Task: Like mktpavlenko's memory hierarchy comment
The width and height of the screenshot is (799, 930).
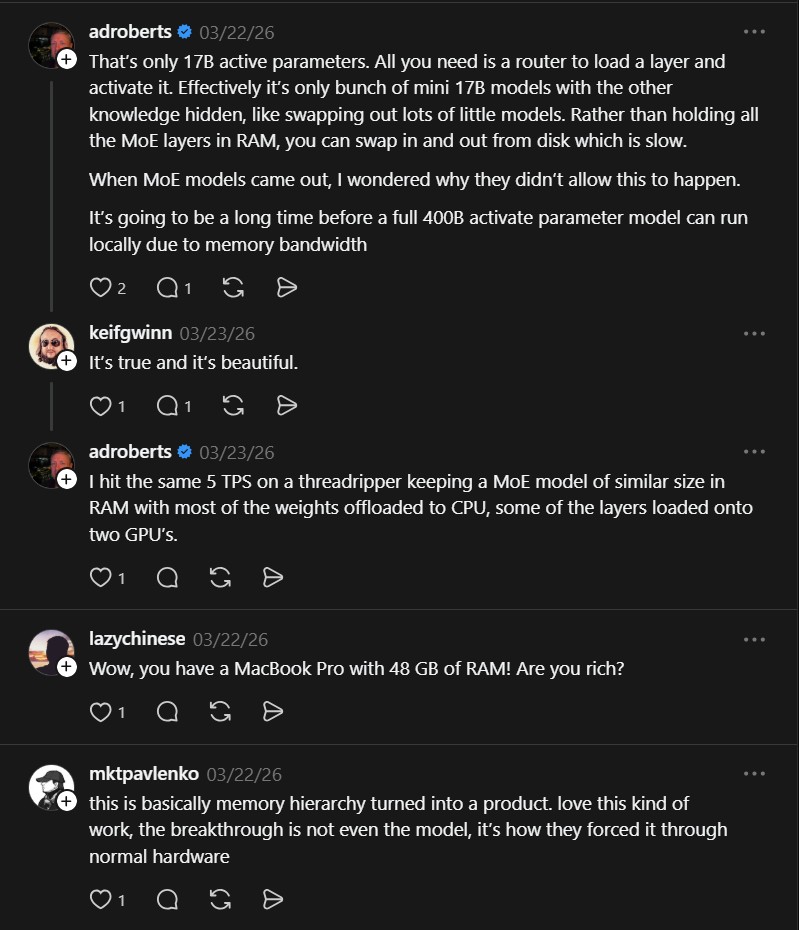Action: (x=100, y=900)
